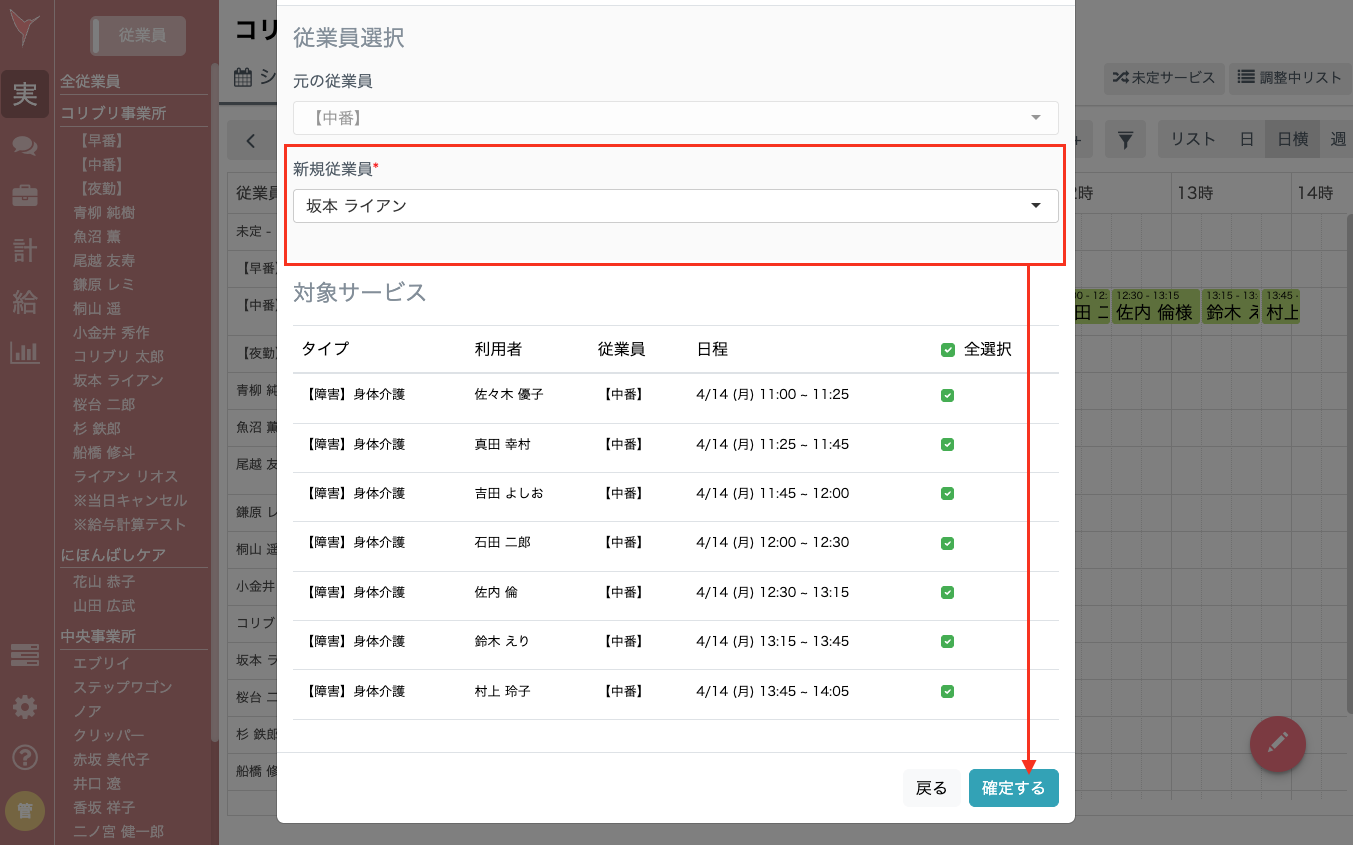
Task: Click the filter funnel icon on the schedule toolbar
Action: point(1125,139)
